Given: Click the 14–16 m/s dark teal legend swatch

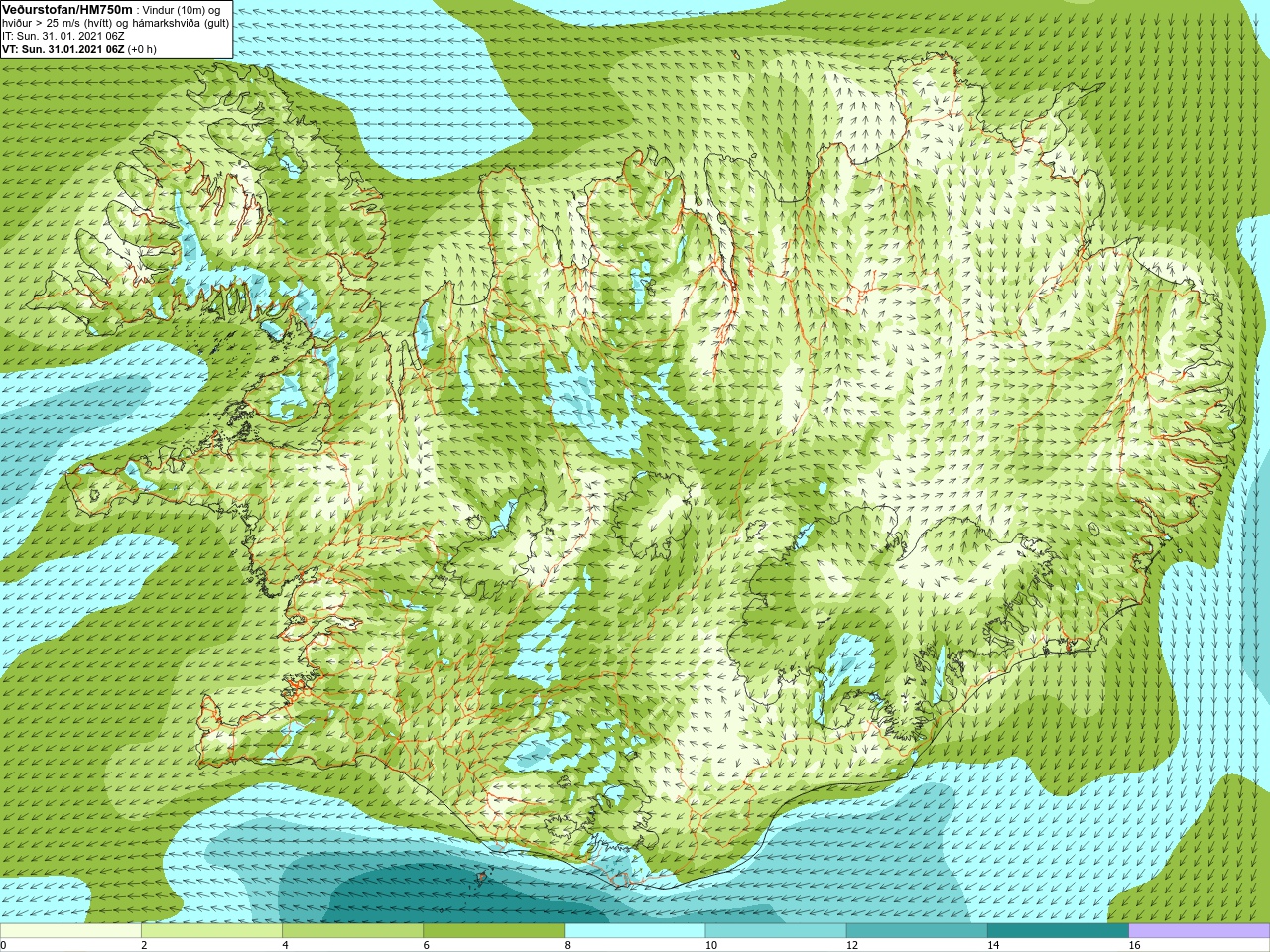Looking at the screenshot, I should tap(1058, 931).
